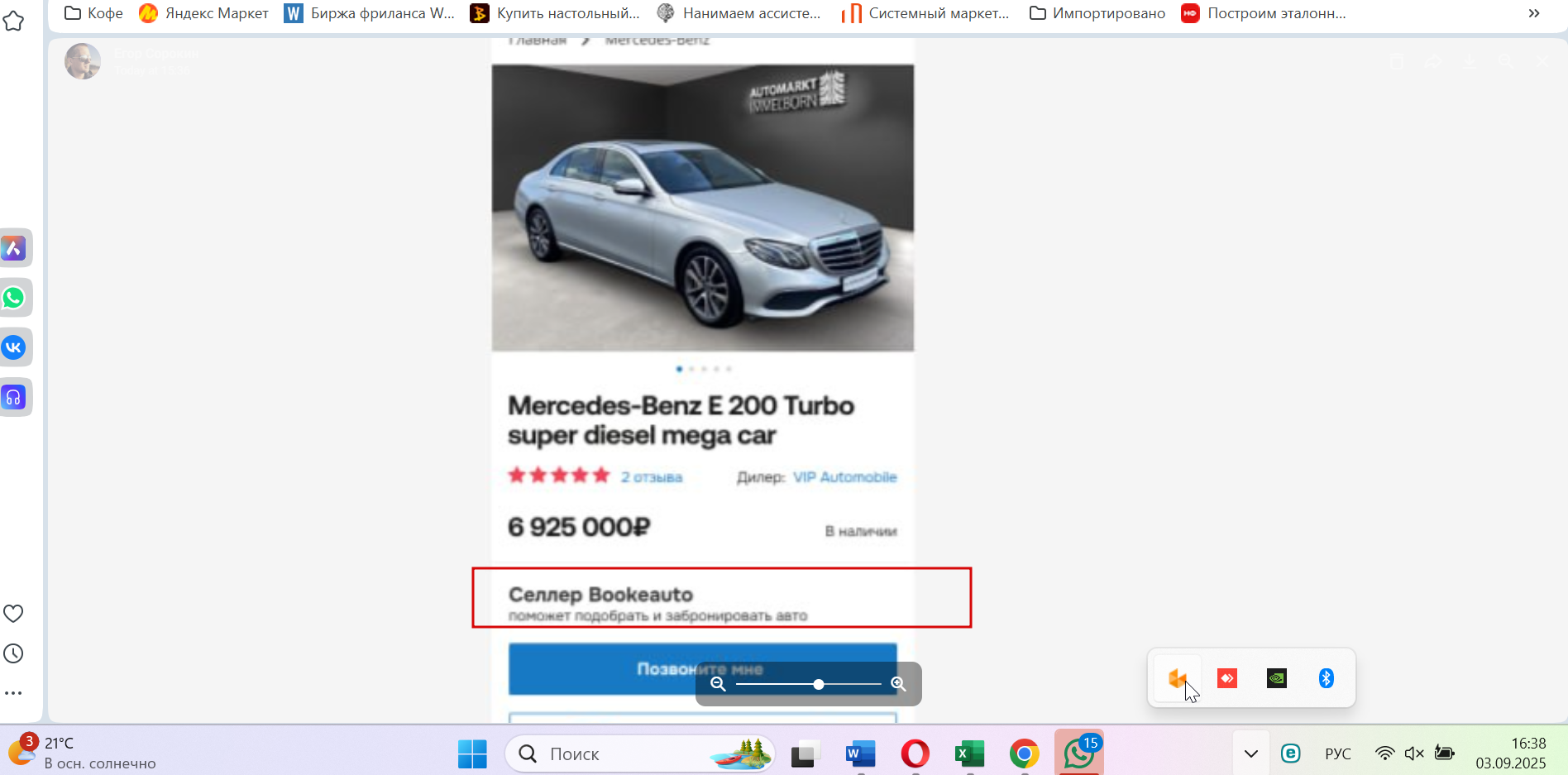The width and height of the screenshot is (1568, 775).
Task: Click the price 6 925 000₽
Action: click(x=579, y=527)
